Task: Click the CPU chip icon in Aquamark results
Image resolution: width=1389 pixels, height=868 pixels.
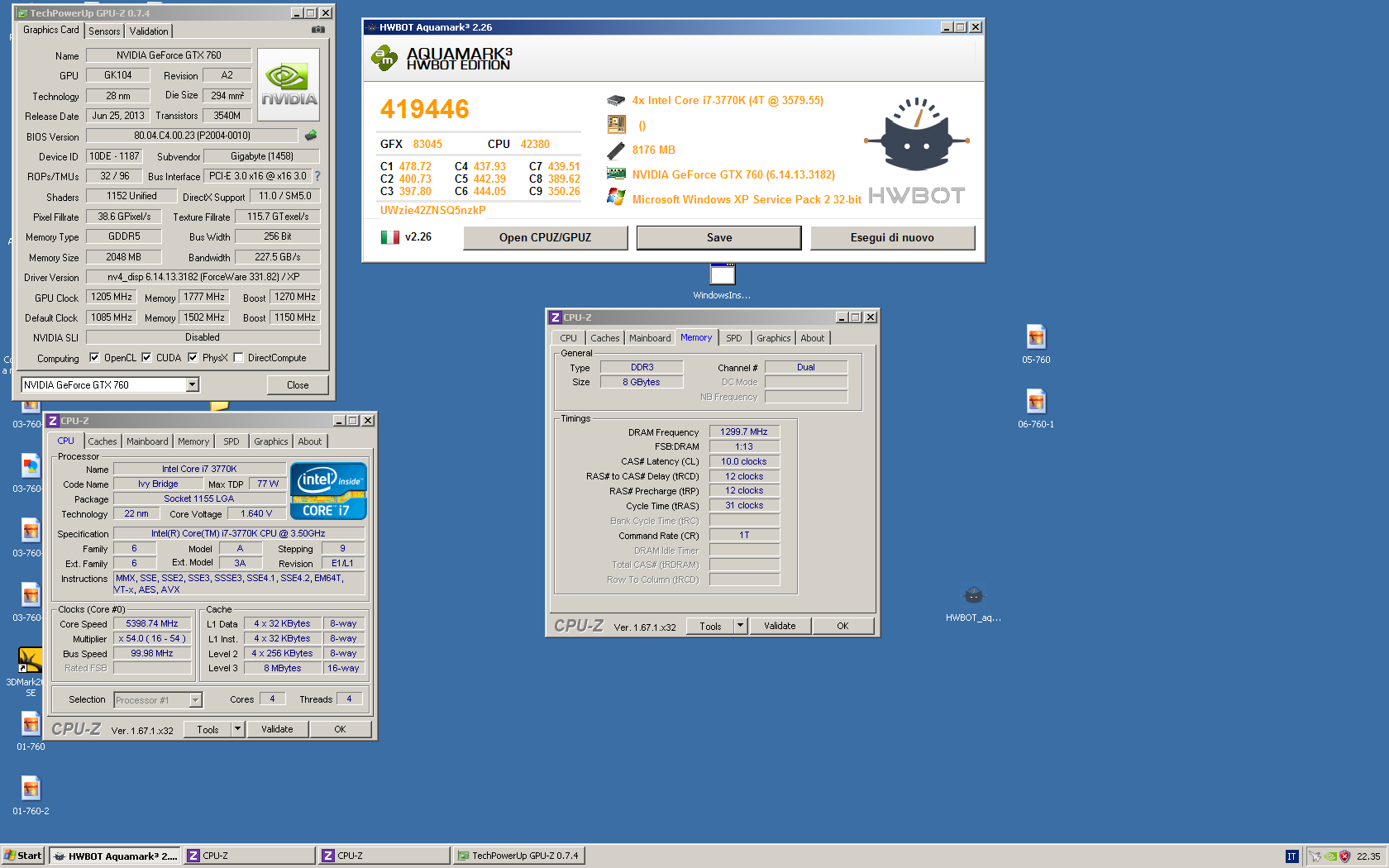Action: [x=616, y=100]
